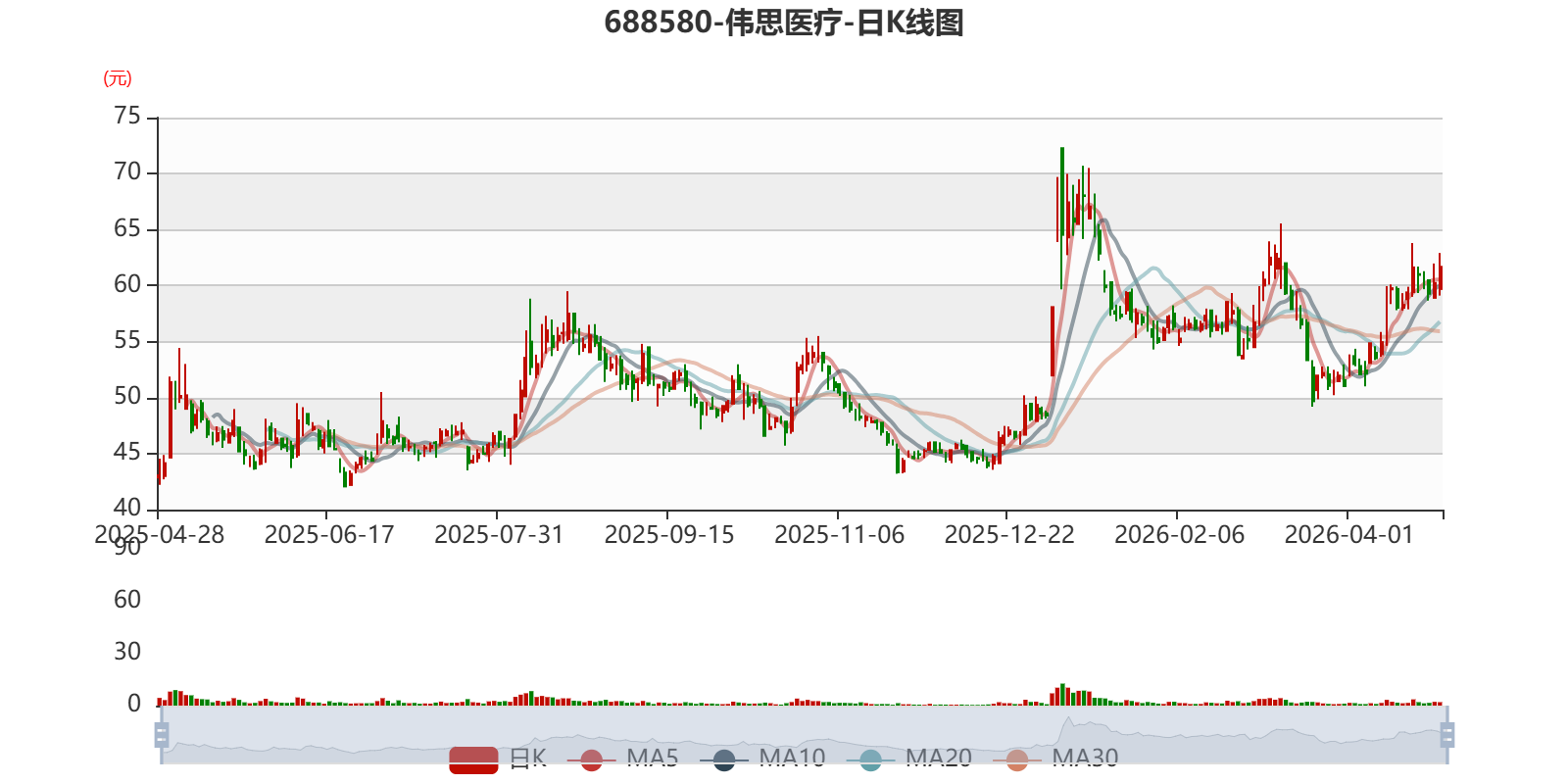Image resolution: width=1568 pixels, height=784 pixels.
Task: Click the right data zoom slider handle
Action: (x=1447, y=734)
